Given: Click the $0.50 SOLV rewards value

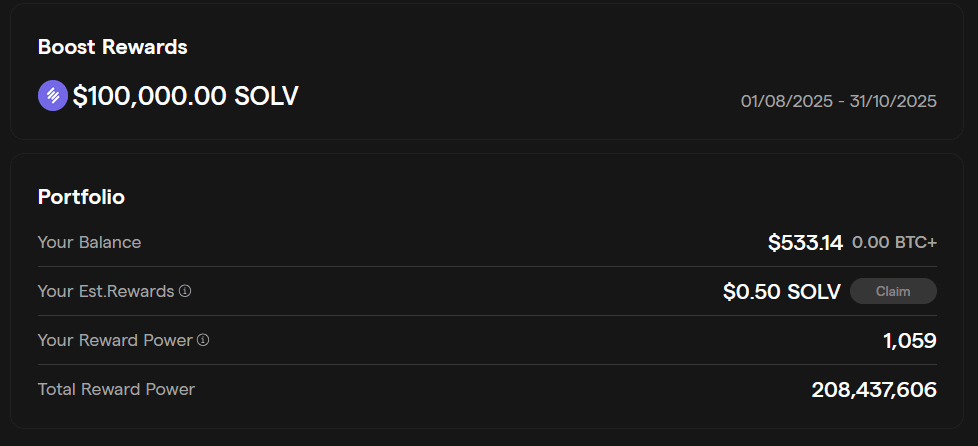Looking at the screenshot, I should point(782,291).
